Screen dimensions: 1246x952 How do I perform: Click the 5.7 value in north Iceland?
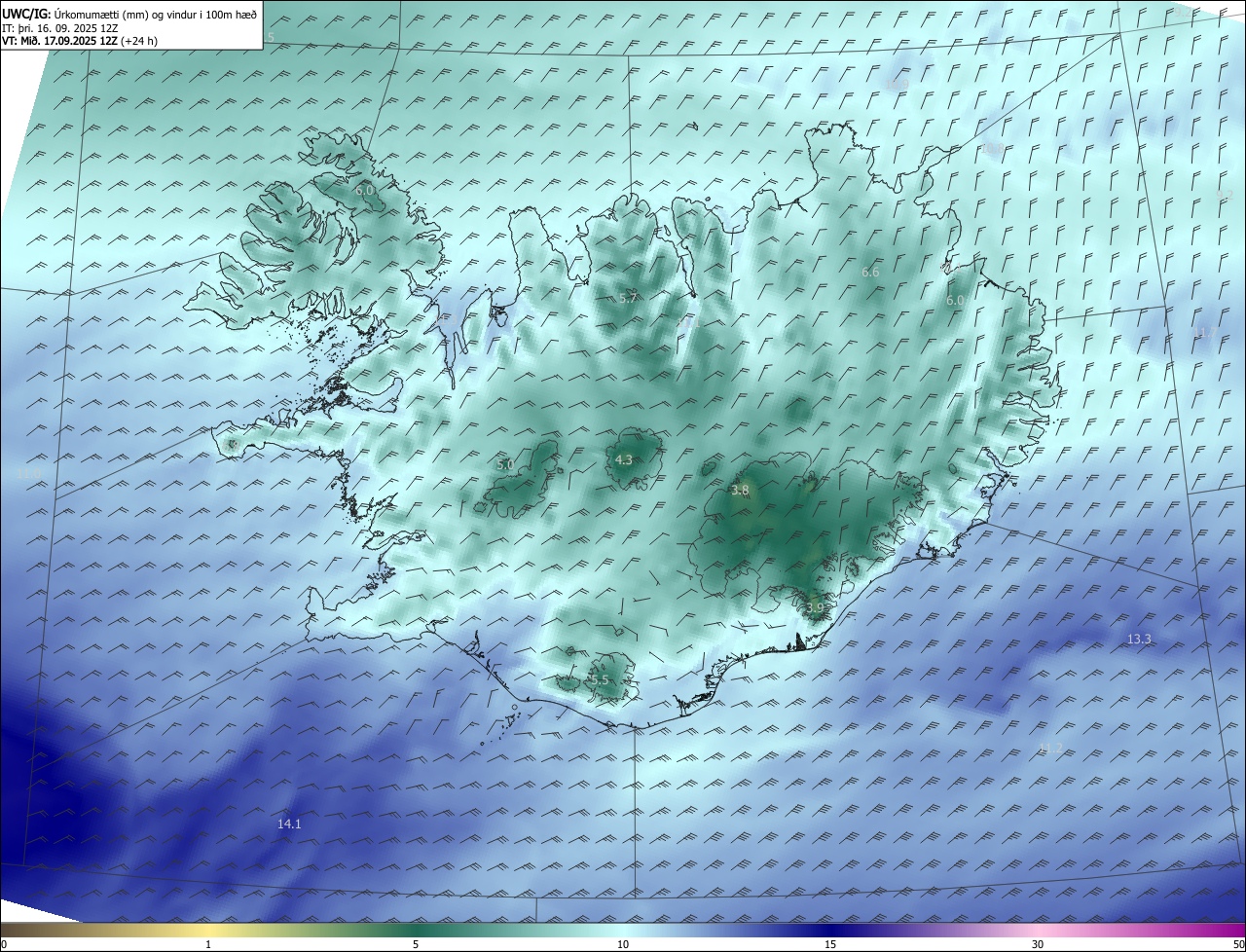click(x=628, y=298)
